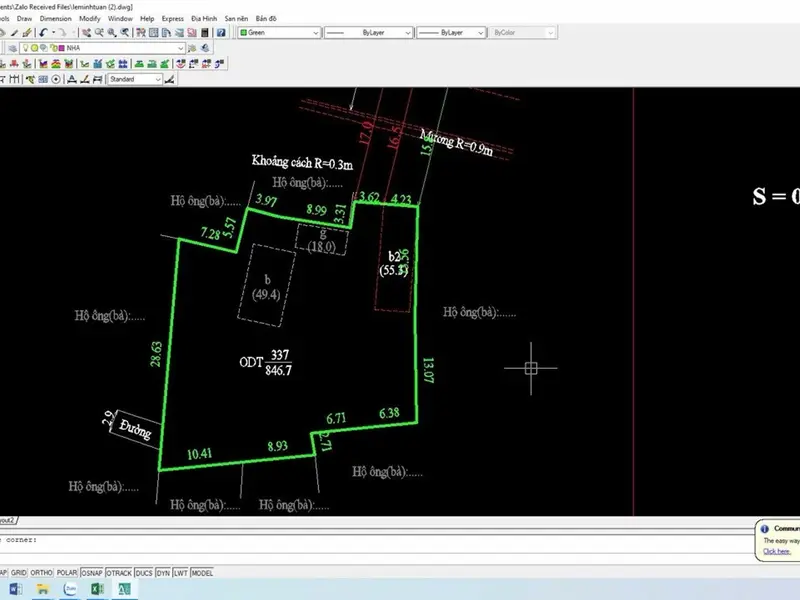Open Word from the taskbar

coord(15,589)
